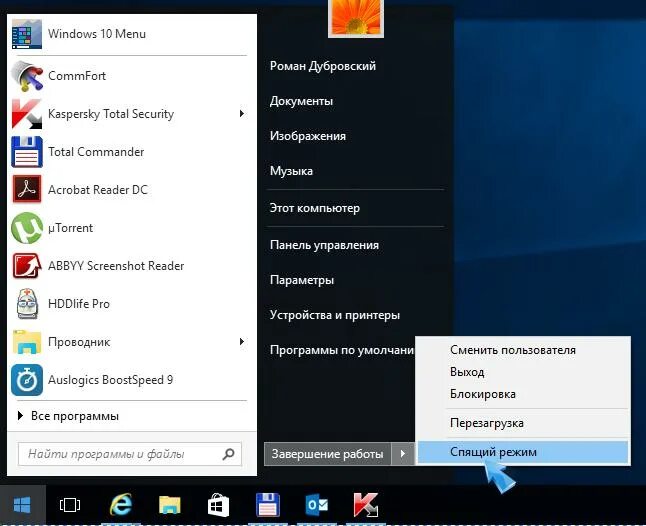
Task: Open Программы по умолчанию
Action: tap(342, 350)
